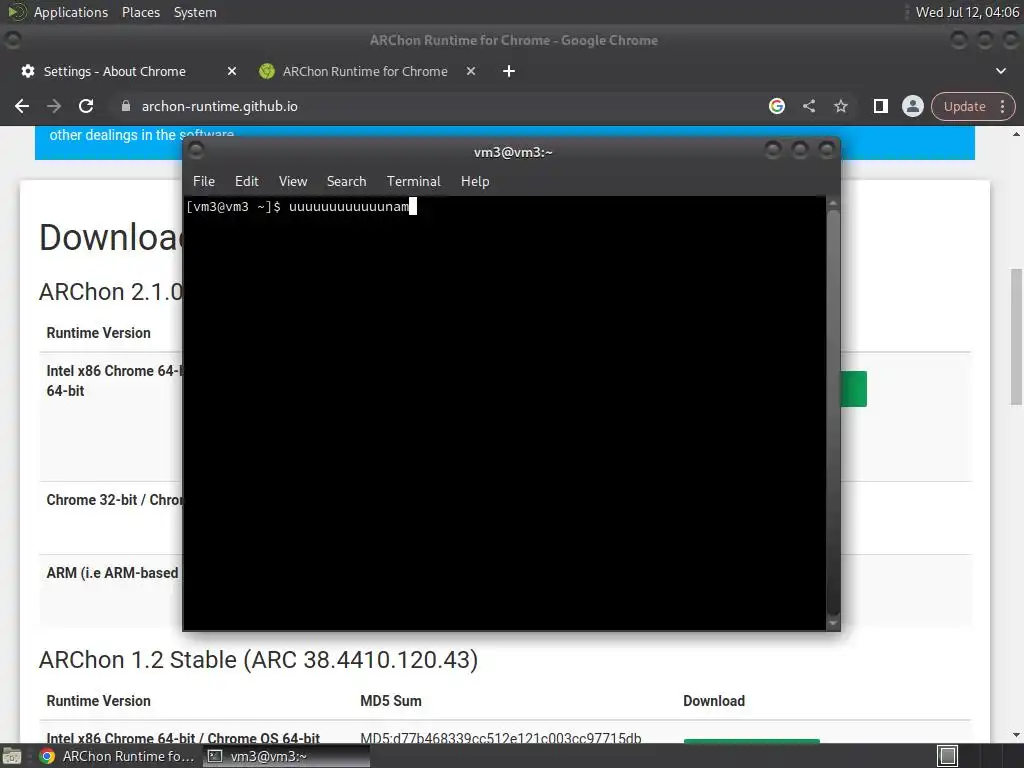Click the Chrome 32-bit row text

click(115, 500)
